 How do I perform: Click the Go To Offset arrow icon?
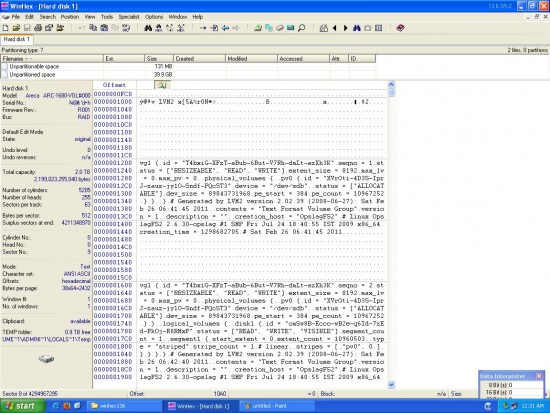[x=203, y=28]
